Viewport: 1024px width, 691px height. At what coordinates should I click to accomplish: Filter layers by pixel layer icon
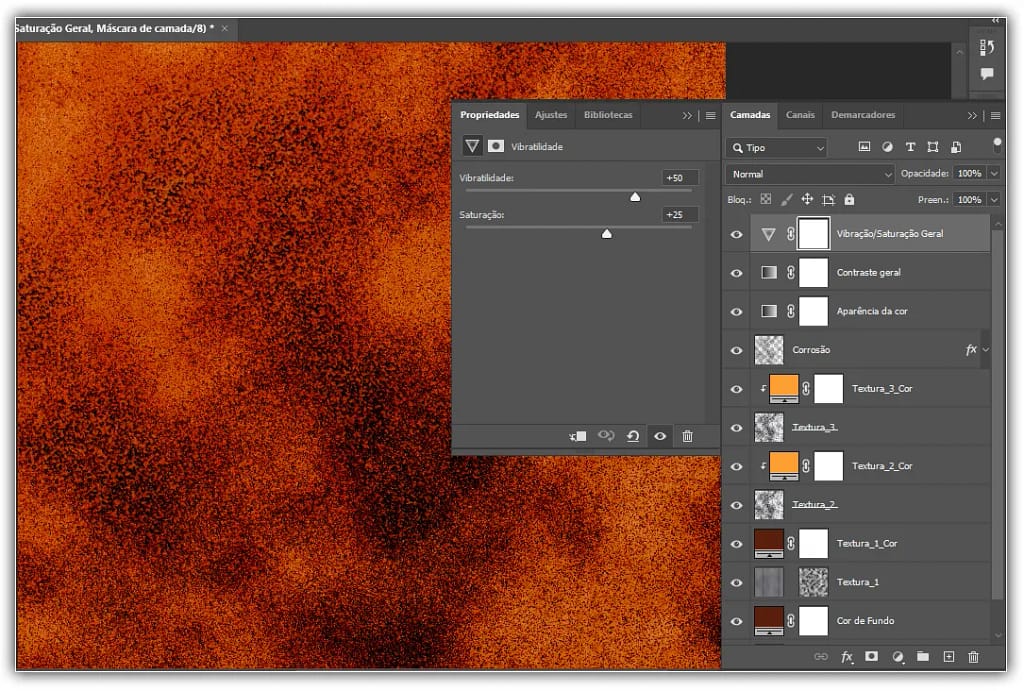pyautogui.click(x=864, y=147)
